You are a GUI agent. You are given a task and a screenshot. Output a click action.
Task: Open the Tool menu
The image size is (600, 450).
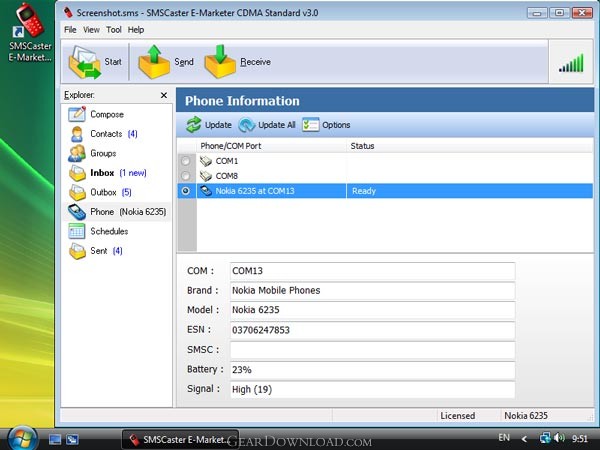114,30
